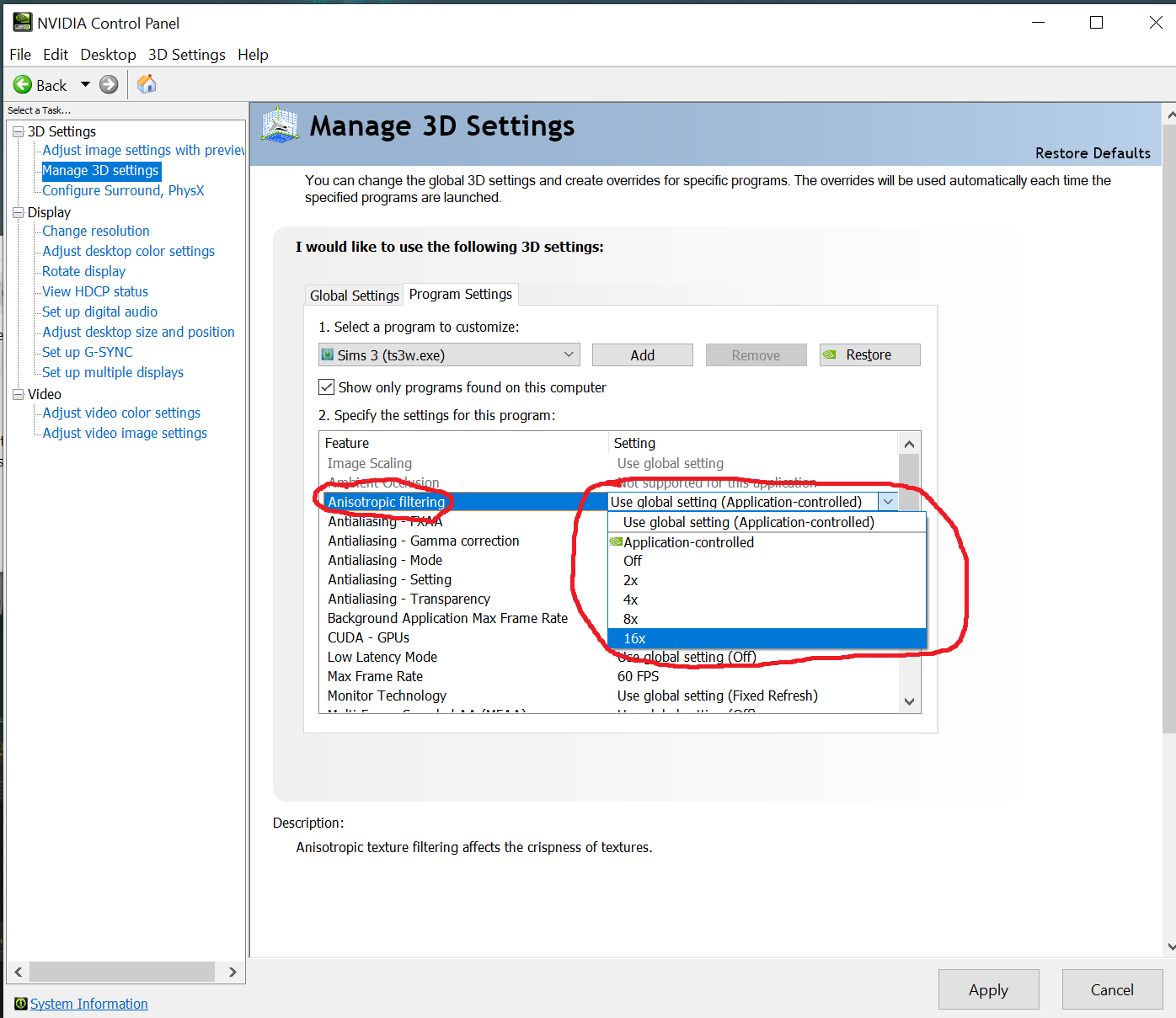Open Set up multiple displays task
This screenshot has height=1018, width=1176.
[x=113, y=372]
